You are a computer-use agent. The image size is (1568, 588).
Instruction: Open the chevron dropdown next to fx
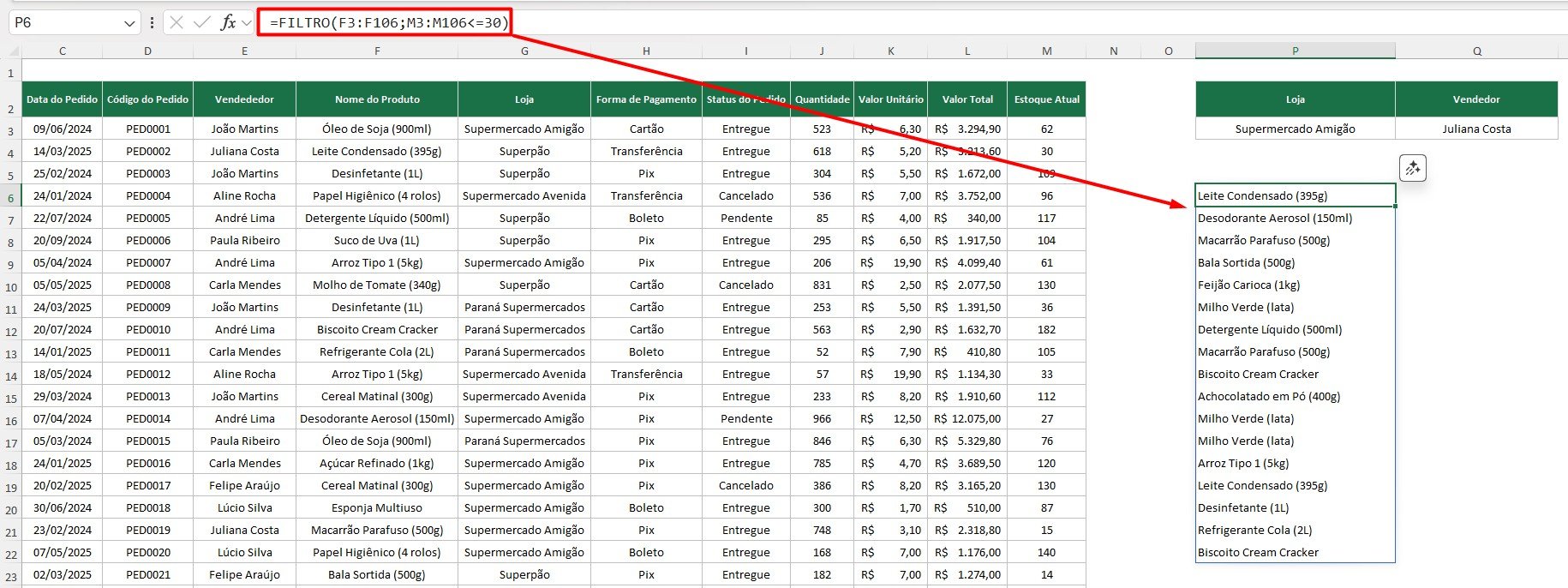point(247,22)
